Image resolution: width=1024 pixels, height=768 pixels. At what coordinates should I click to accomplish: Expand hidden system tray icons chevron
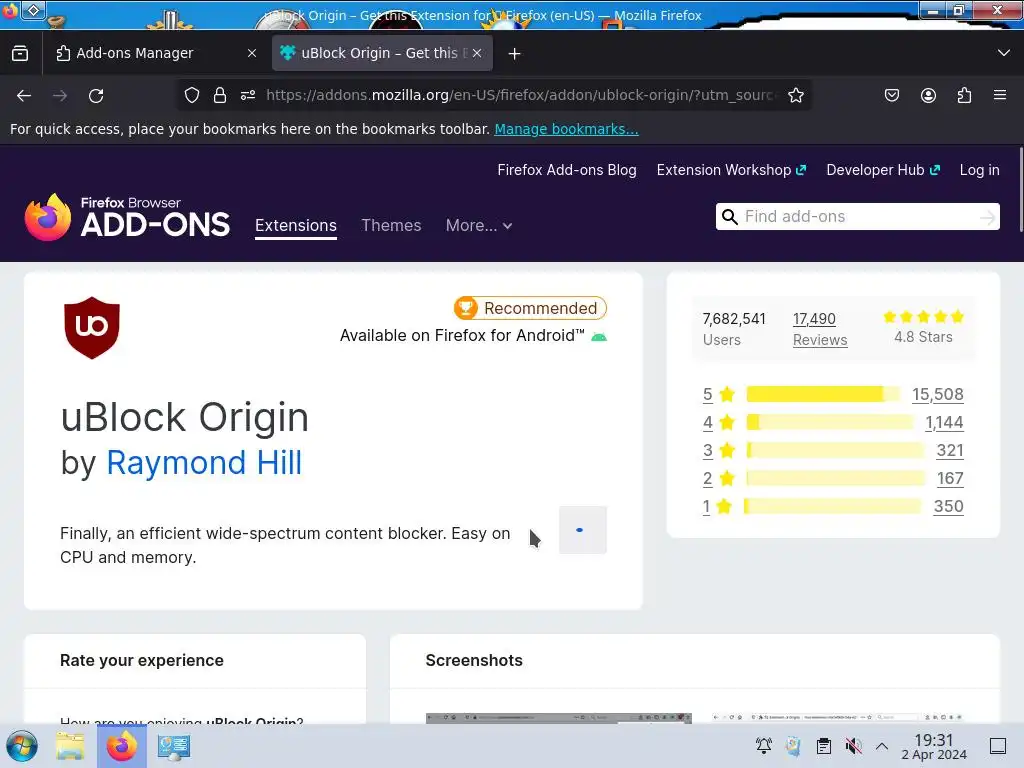click(x=882, y=746)
